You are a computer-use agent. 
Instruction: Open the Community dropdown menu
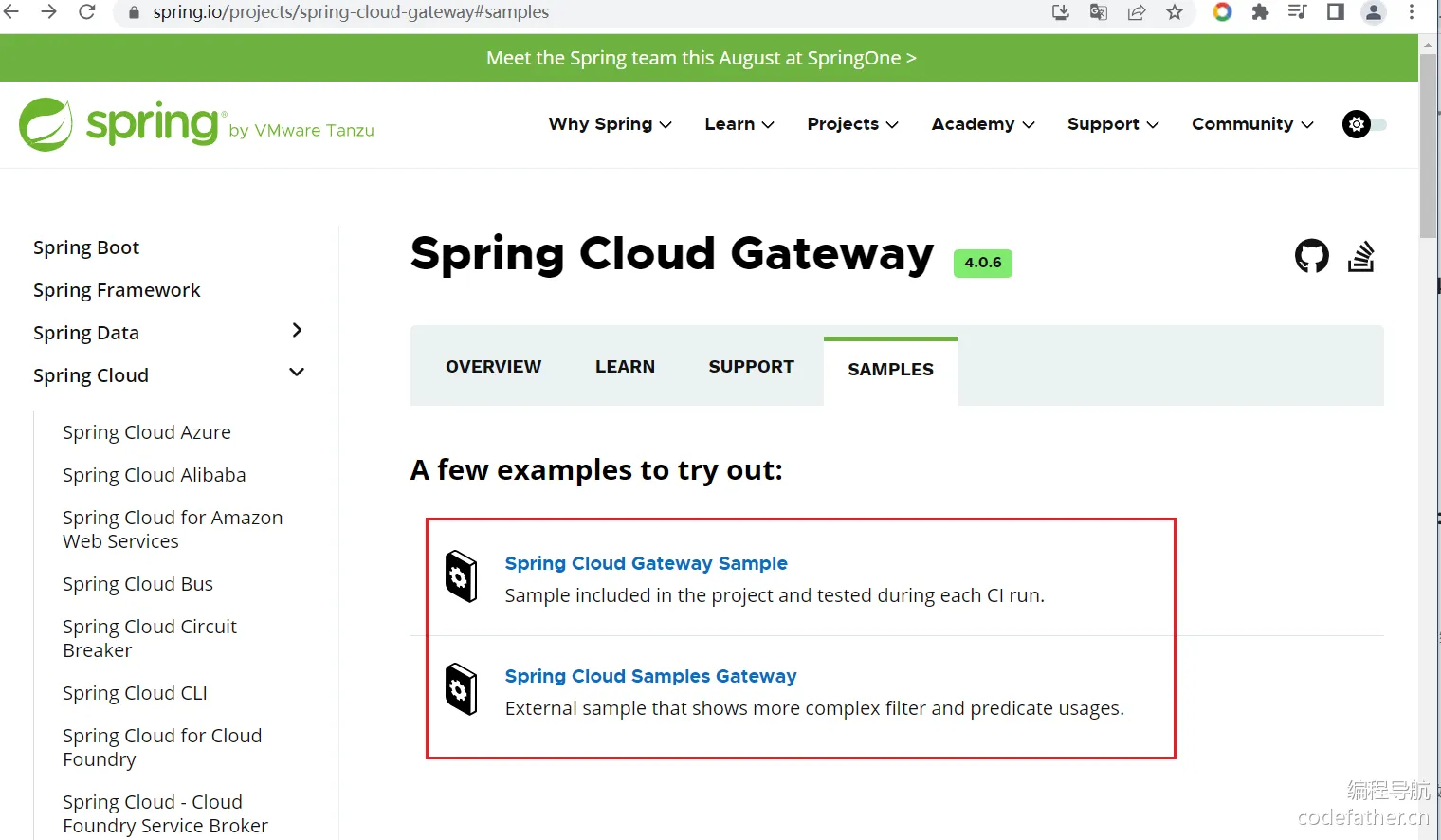tap(1252, 124)
